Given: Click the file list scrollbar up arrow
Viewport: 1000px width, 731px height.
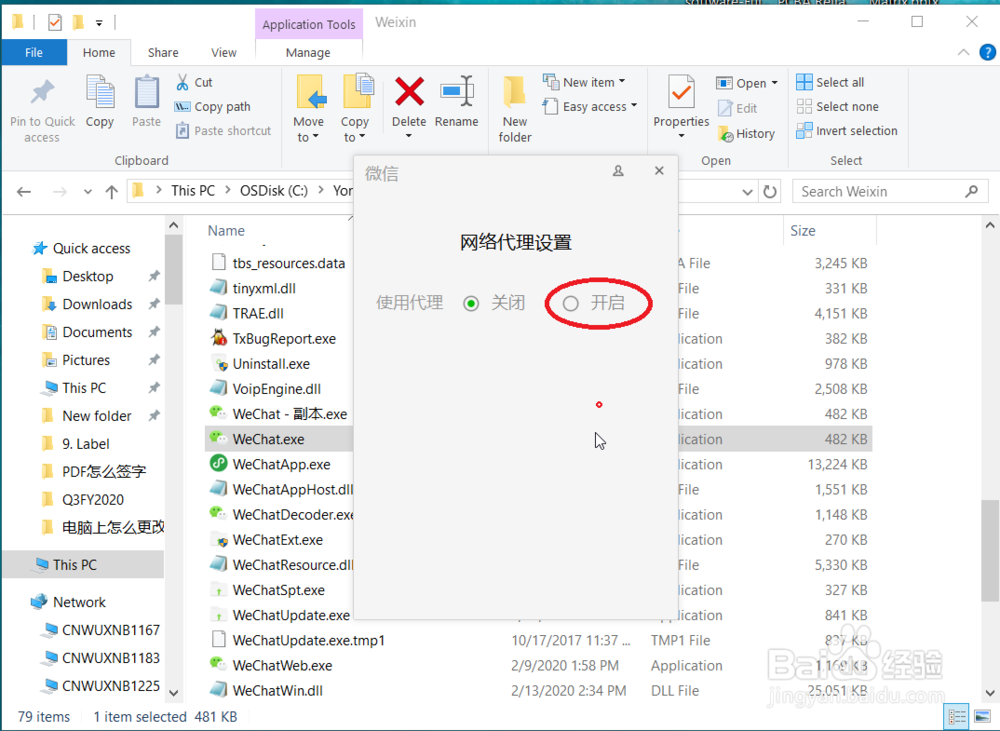Looking at the screenshot, I should (x=990, y=225).
